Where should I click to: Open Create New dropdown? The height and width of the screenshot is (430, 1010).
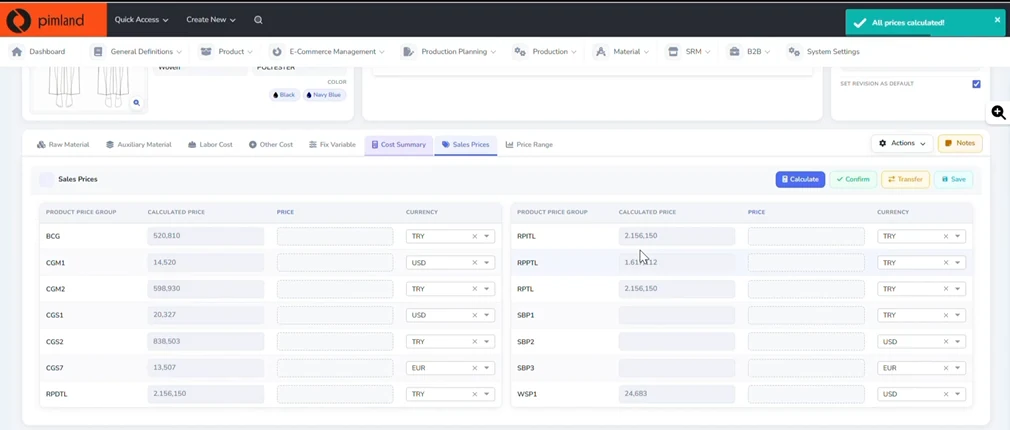(x=211, y=20)
